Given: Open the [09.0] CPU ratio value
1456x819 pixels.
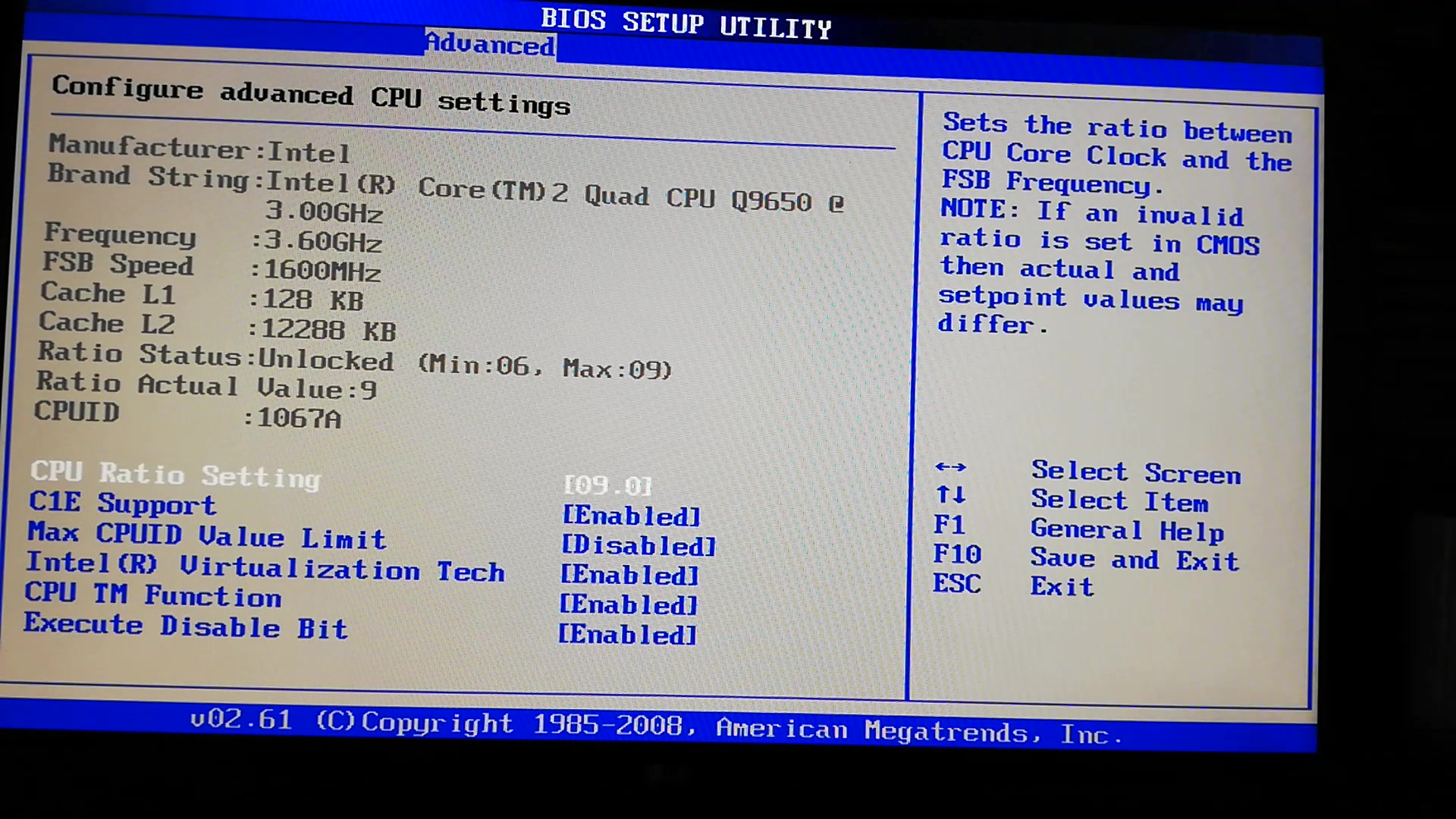Looking at the screenshot, I should pos(608,485).
